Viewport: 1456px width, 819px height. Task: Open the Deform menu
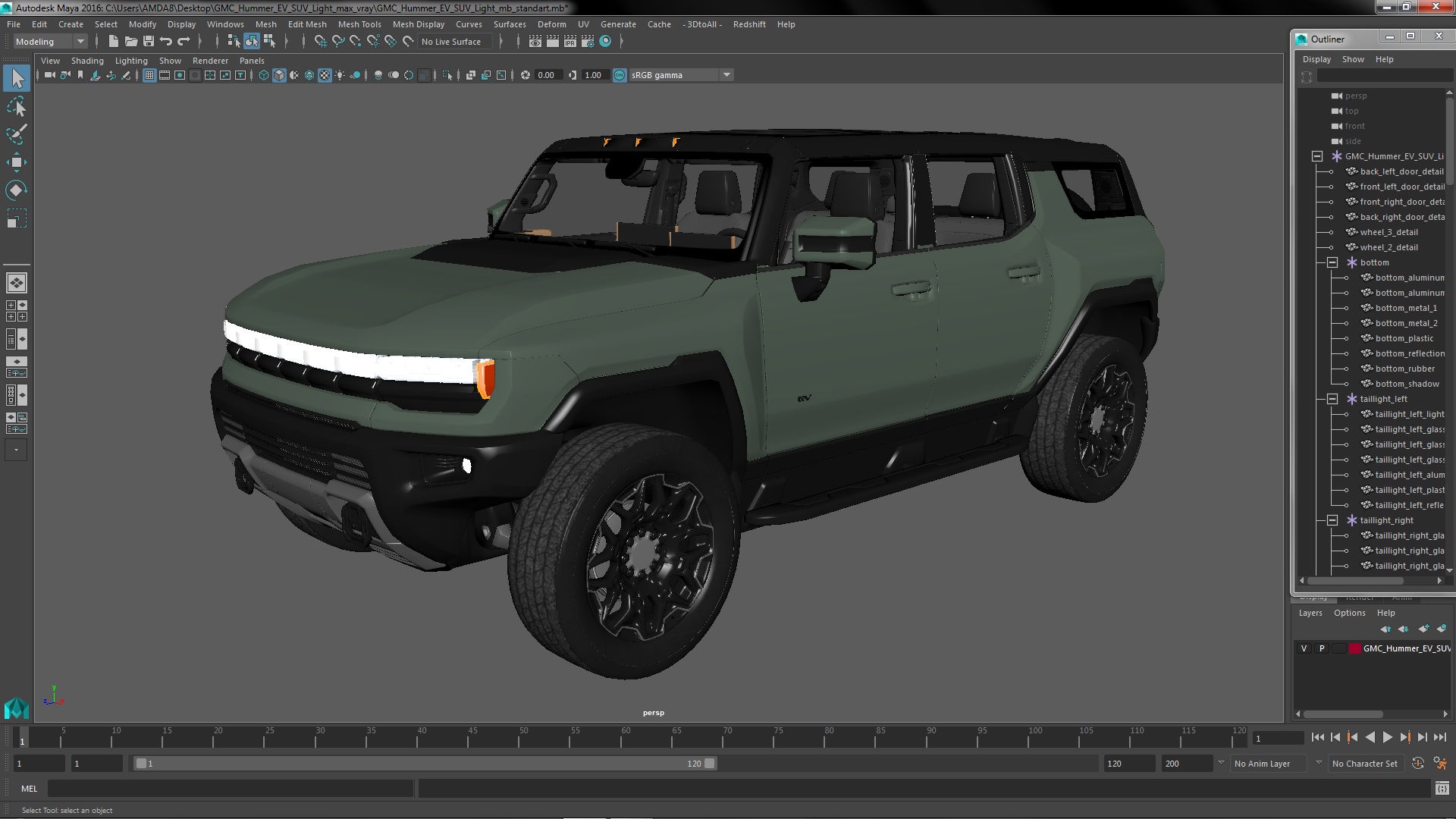552,24
